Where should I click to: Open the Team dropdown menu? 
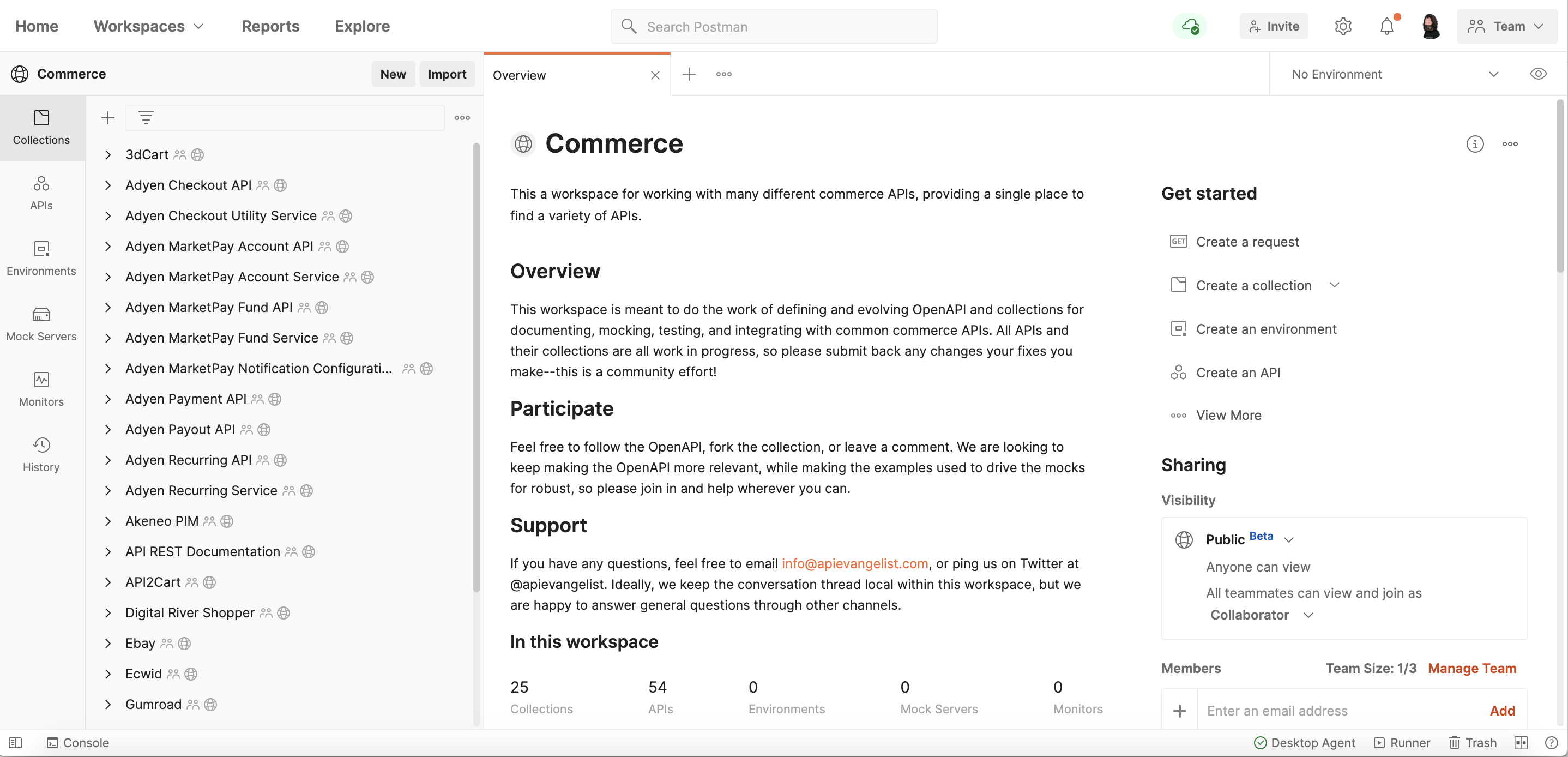[1506, 26]
